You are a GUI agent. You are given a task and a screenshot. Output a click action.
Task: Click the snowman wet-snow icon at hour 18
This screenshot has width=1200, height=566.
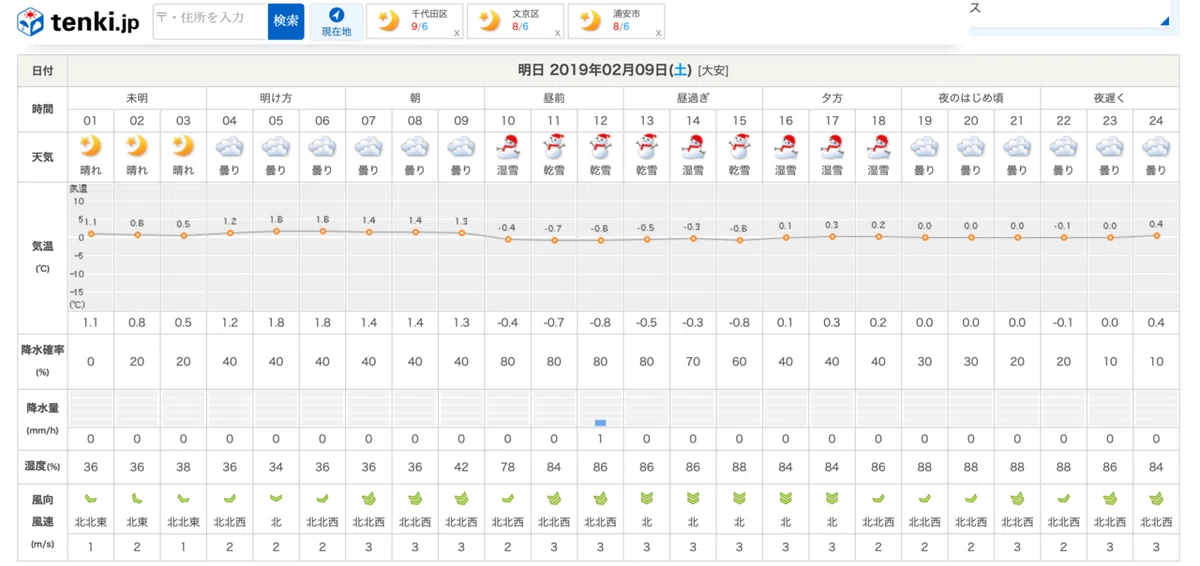coord(878,146)
